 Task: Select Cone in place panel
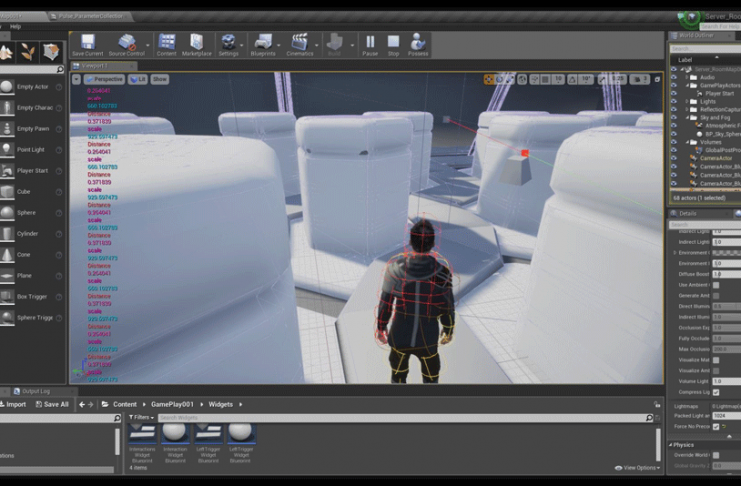tap(32, 255)
